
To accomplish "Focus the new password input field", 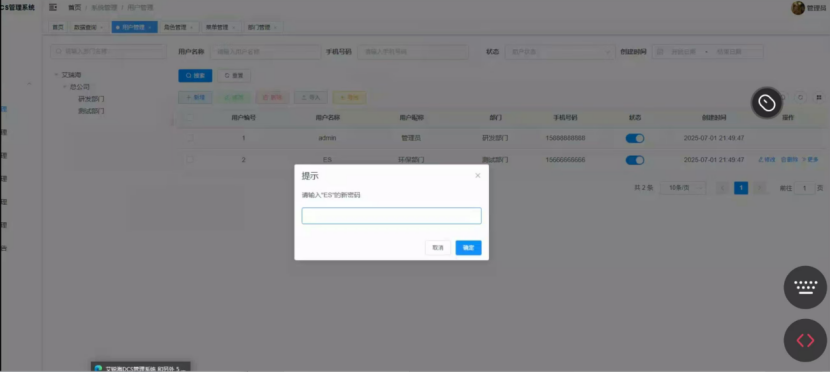I will pyautogui.click(x=391, y=216).
